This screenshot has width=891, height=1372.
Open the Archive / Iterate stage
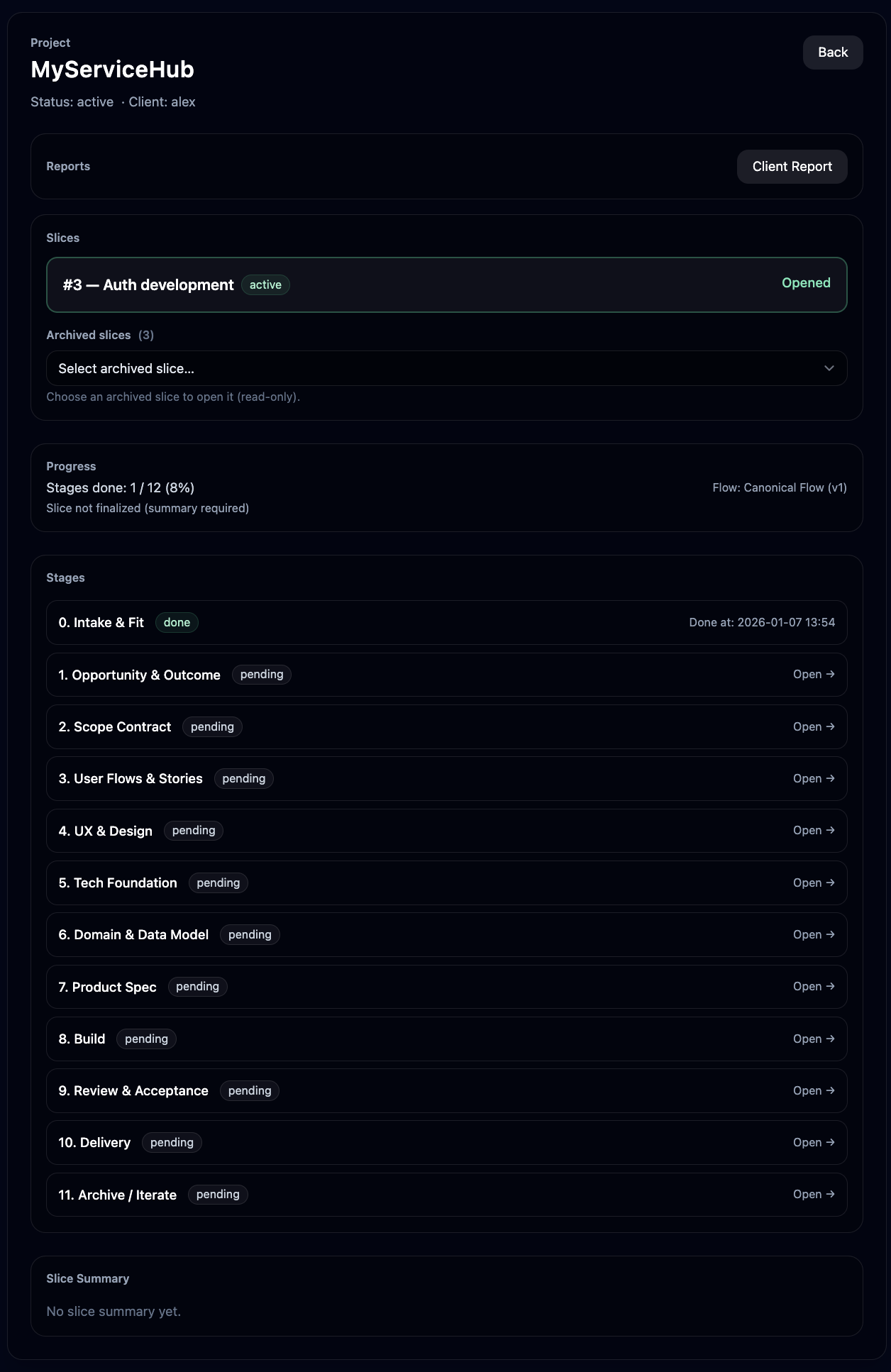pos(813,1195)
